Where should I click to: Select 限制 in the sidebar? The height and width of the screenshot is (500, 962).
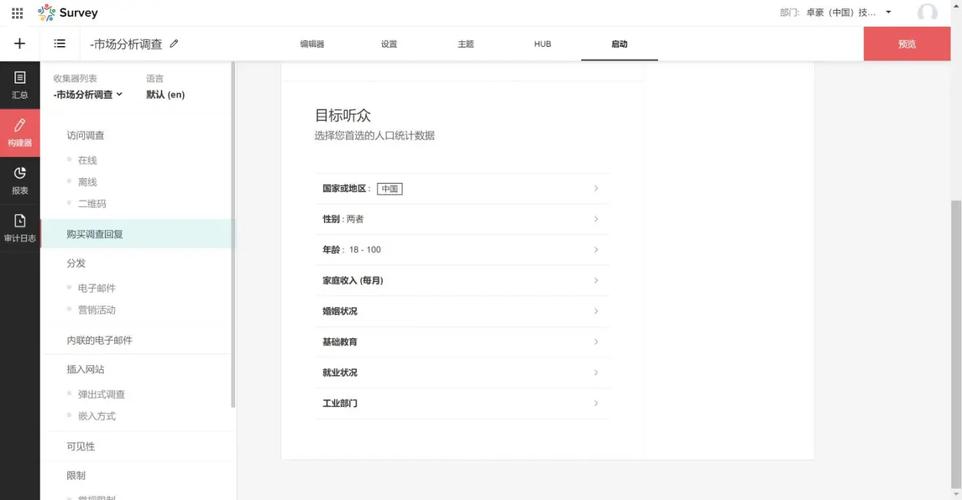pos(76,475)
